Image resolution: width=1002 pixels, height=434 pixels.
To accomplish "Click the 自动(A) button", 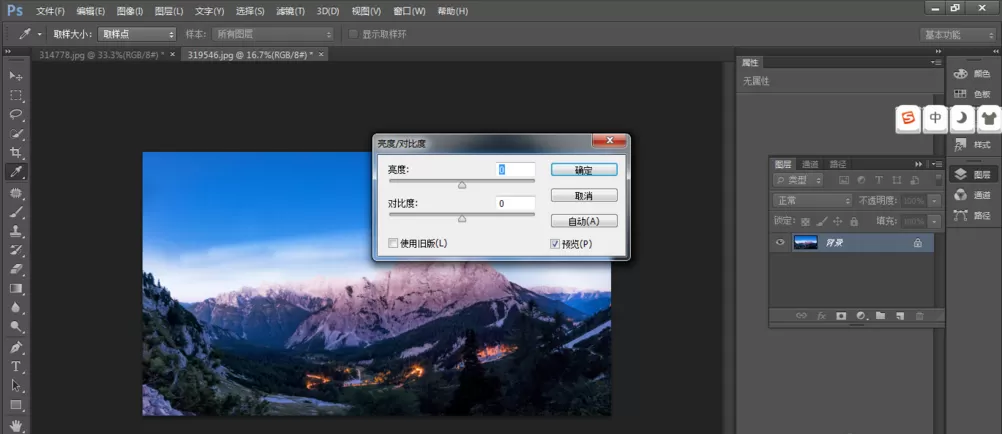I will (x=584, y=221).
